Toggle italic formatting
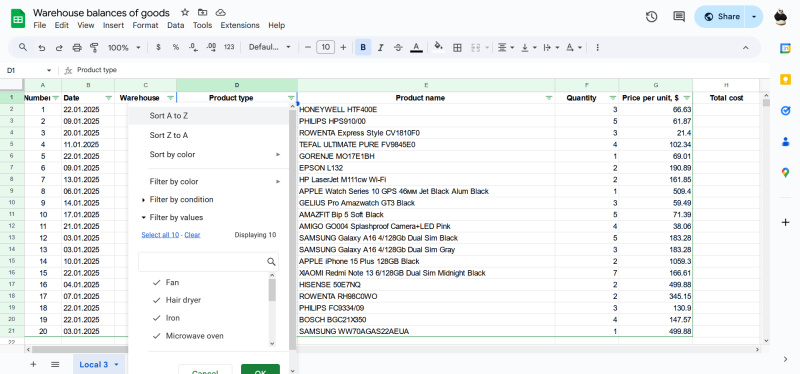Viewport: 800px width, 374px height. [x=381, y=47]
